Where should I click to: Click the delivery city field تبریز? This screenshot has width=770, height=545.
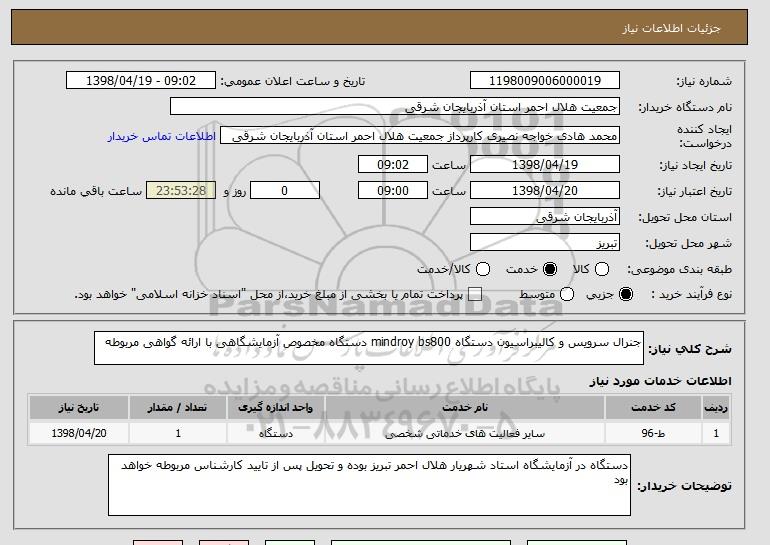click(545, 243)
